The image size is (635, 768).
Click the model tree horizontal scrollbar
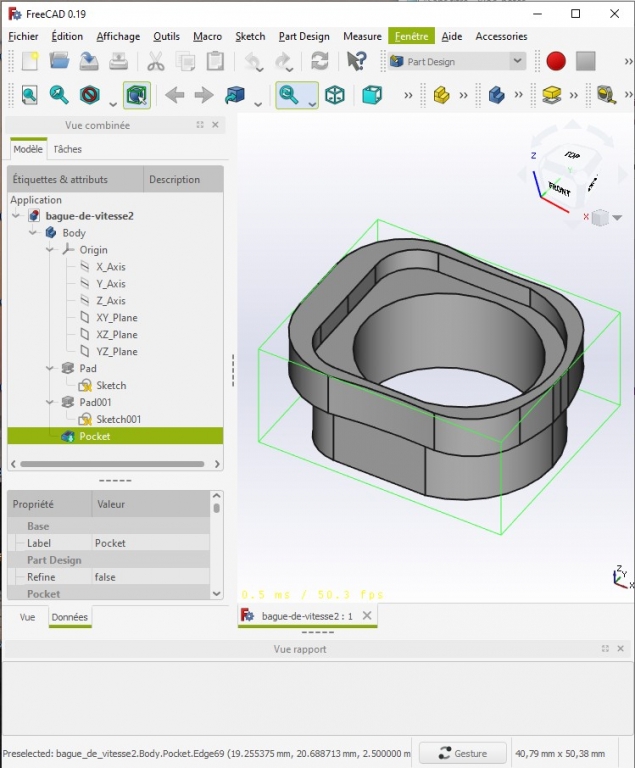112,464
